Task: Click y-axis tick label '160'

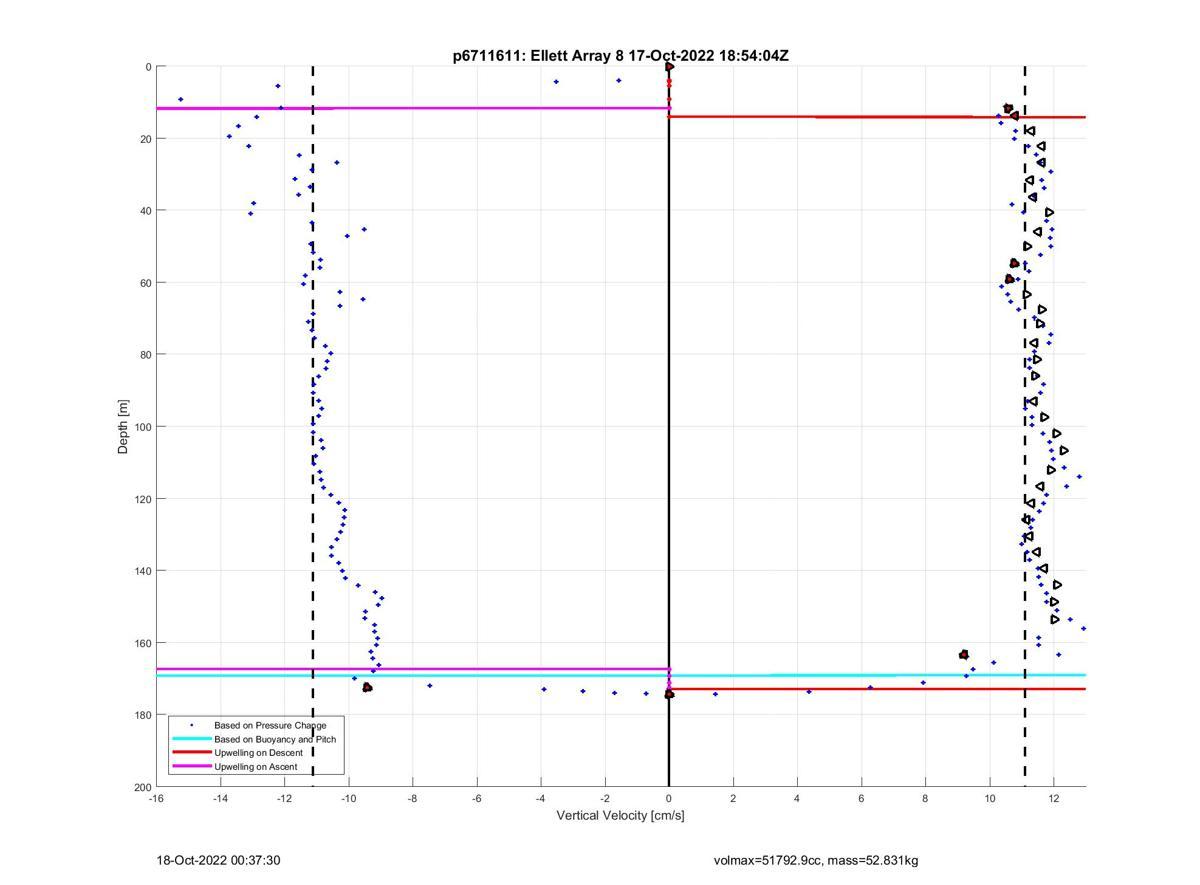Action: [x=141, y=643]
